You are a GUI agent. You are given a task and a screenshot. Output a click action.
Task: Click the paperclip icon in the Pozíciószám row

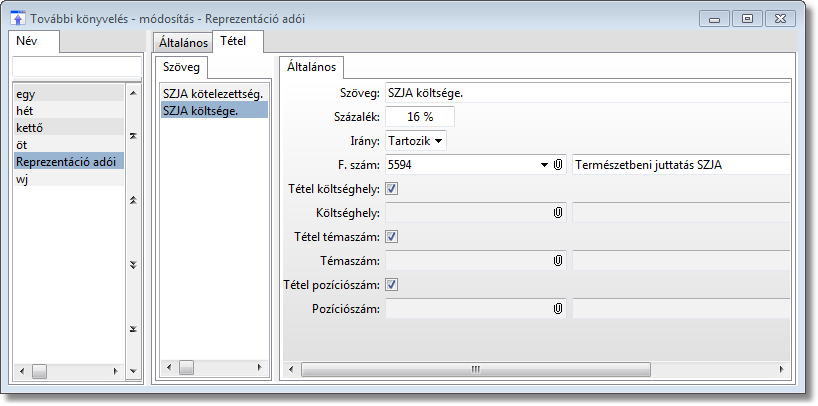click(559, 308)
